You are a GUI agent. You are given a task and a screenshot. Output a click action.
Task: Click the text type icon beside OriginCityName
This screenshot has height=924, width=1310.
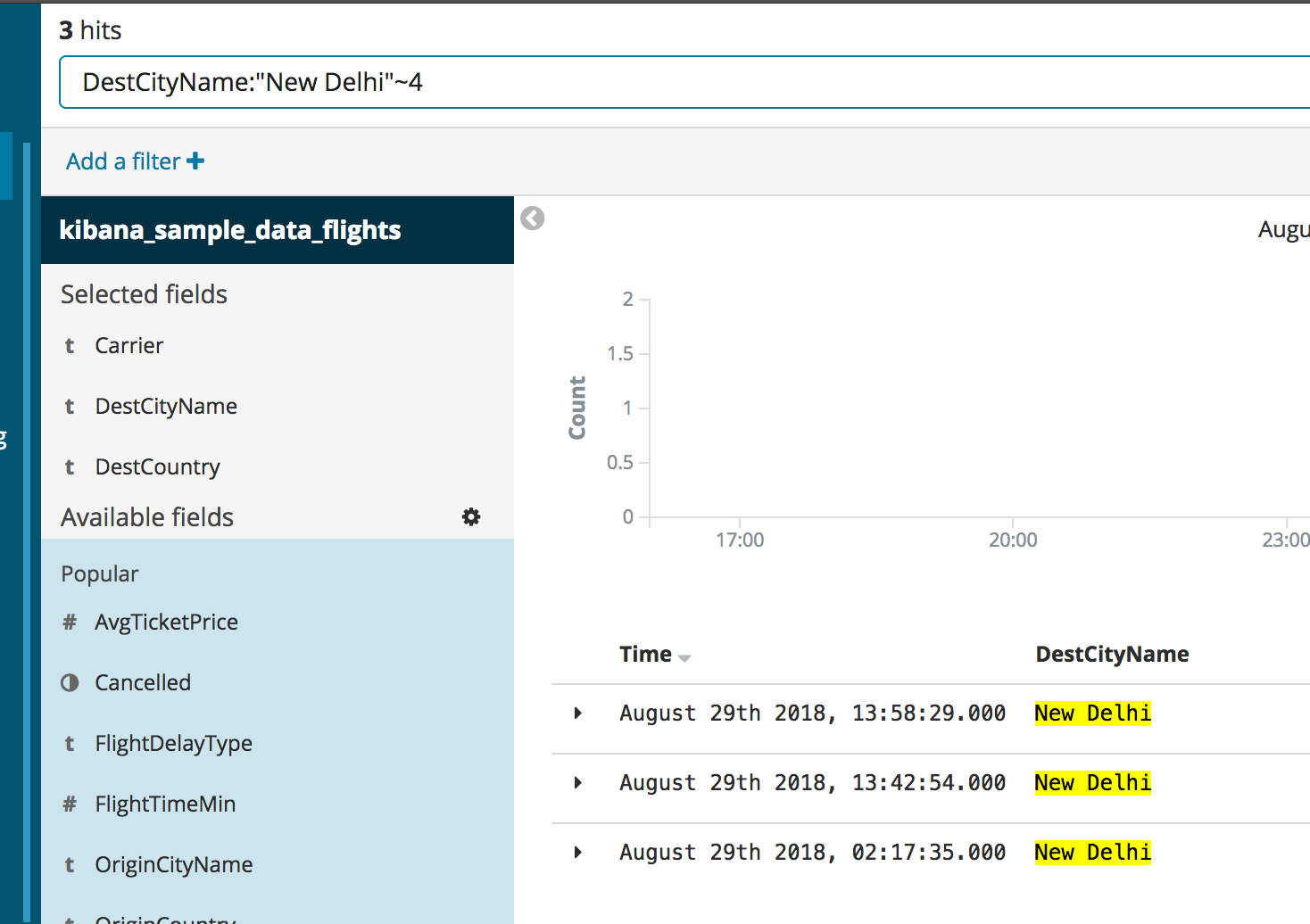(69, 864)
